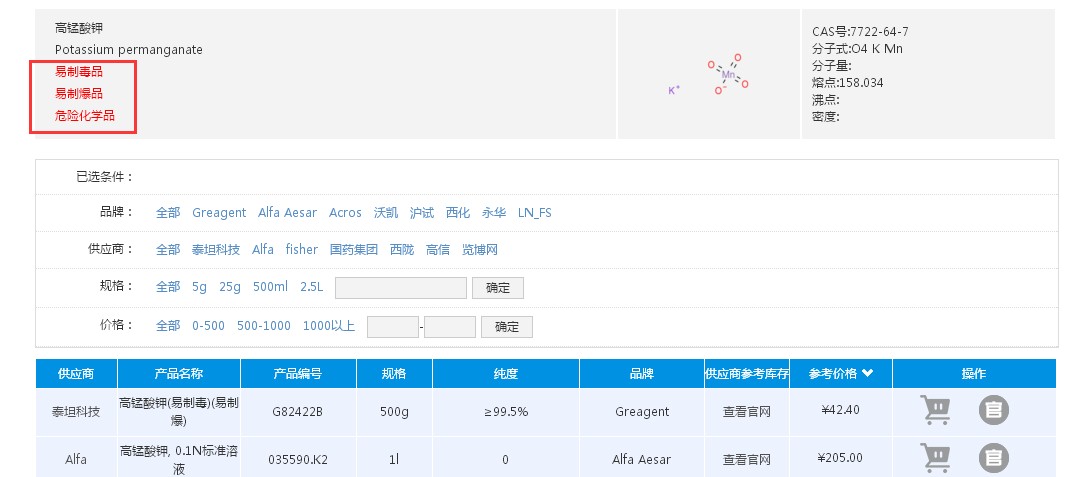This screenshot has width=1091, height=477.
Task: Open the round details icon for product 035590.K2
Action: (x=992, y=458)
